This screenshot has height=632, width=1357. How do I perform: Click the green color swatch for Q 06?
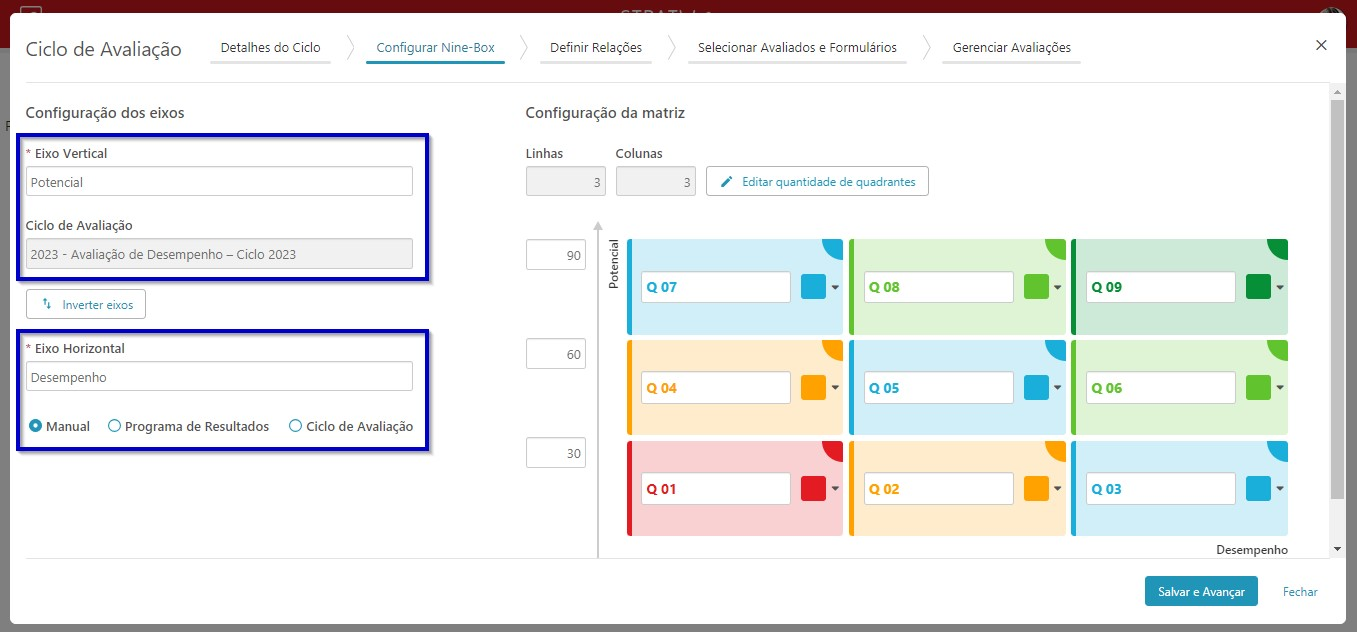pyautogui.click(x=1258, y=388)
